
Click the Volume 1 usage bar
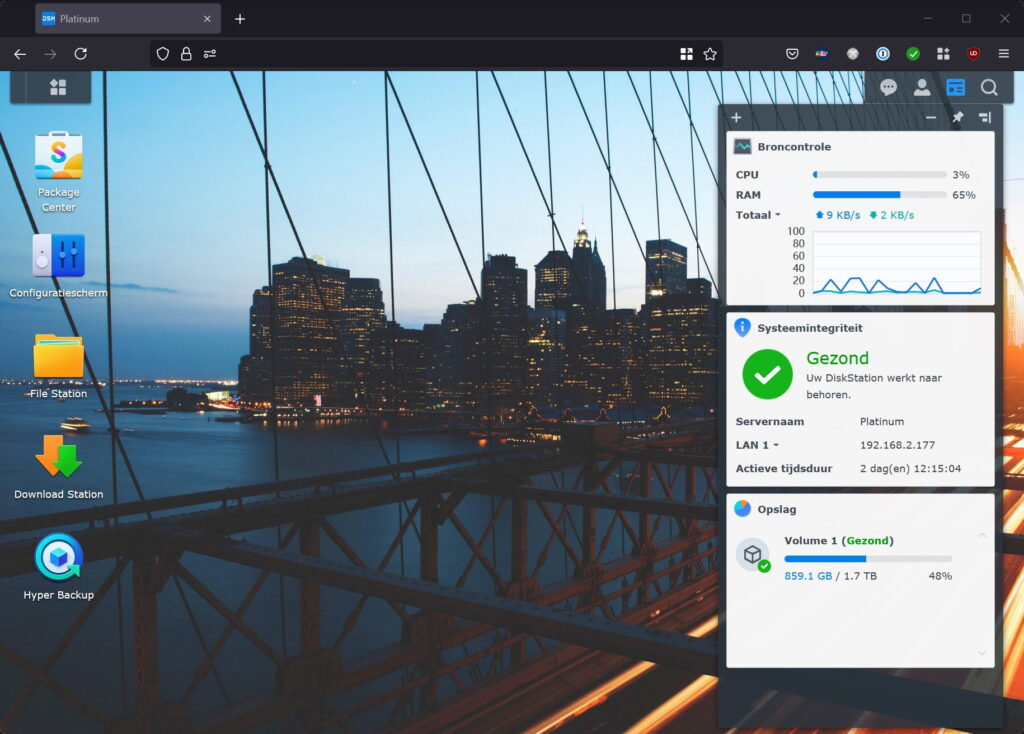pyautogui.click(x=867, y=559)
